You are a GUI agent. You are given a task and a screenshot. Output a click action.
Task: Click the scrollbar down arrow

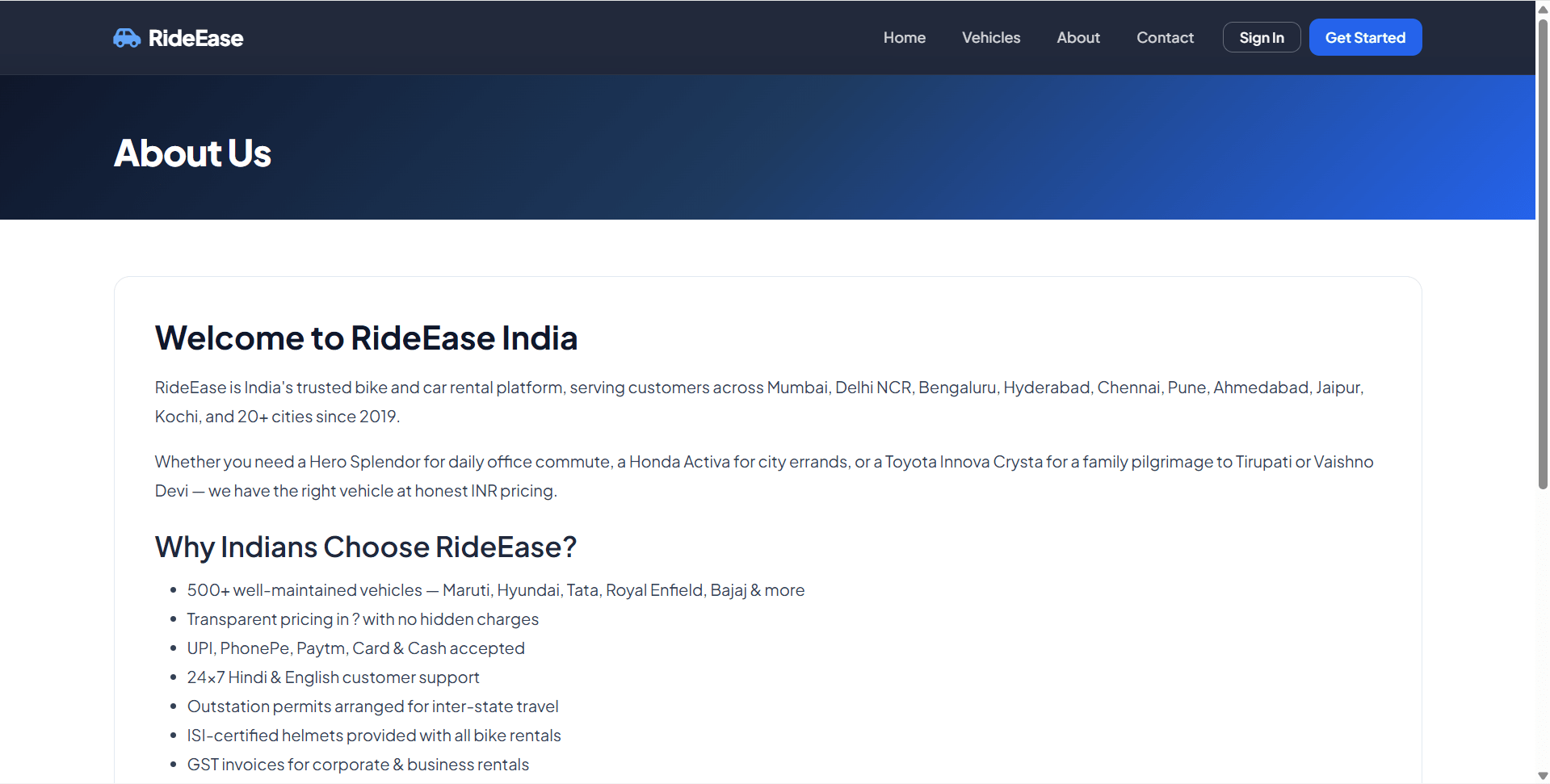(1543, 775)
